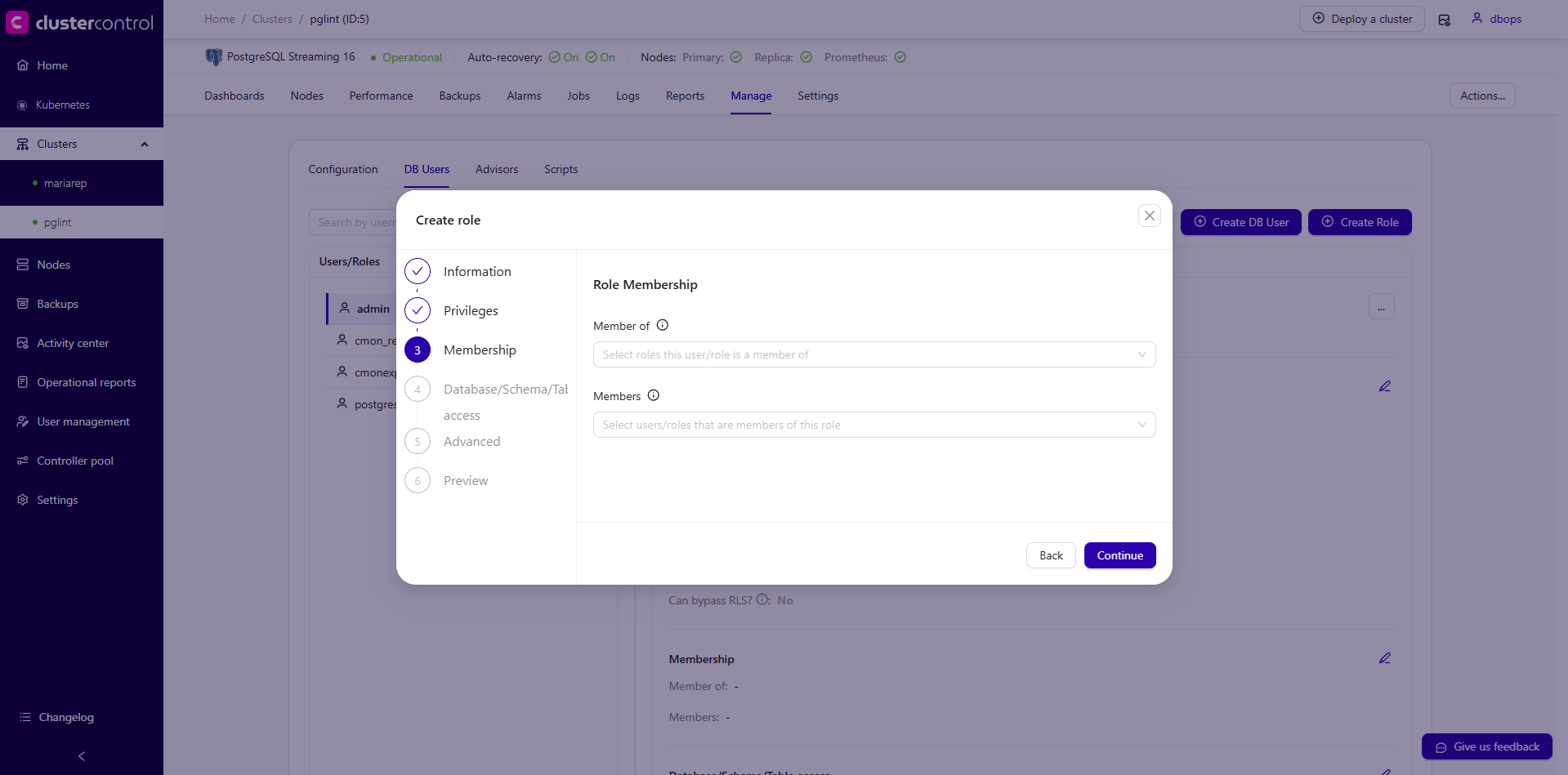
Task: Open the activity notifications icon in header
Action: (1444, 20)
